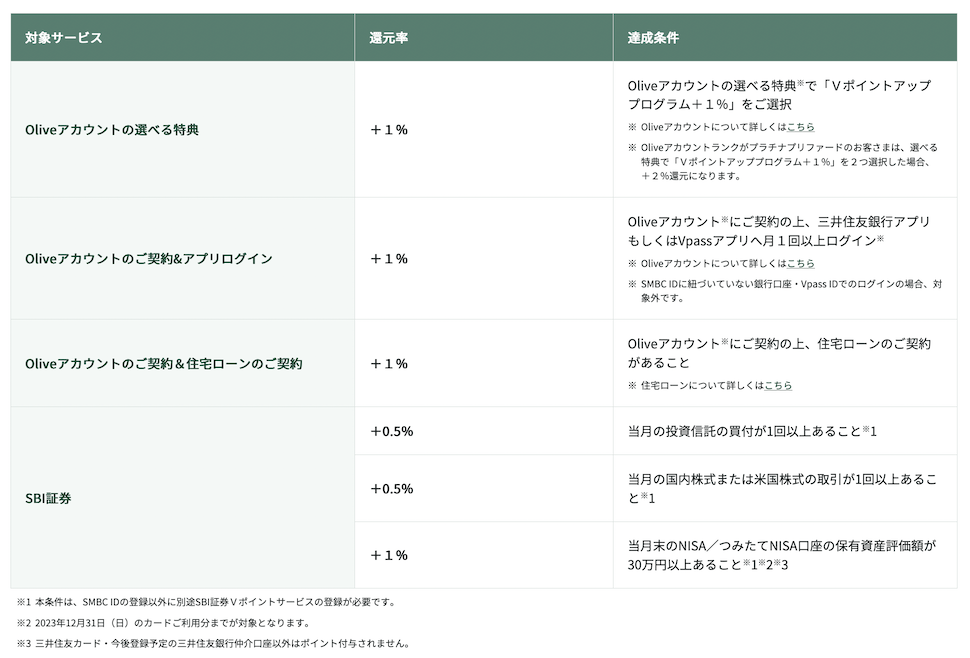Screen dimensions: 970x658
Task: Click the 国内株式または米国株式 condition text
Action: pos(783,489)
